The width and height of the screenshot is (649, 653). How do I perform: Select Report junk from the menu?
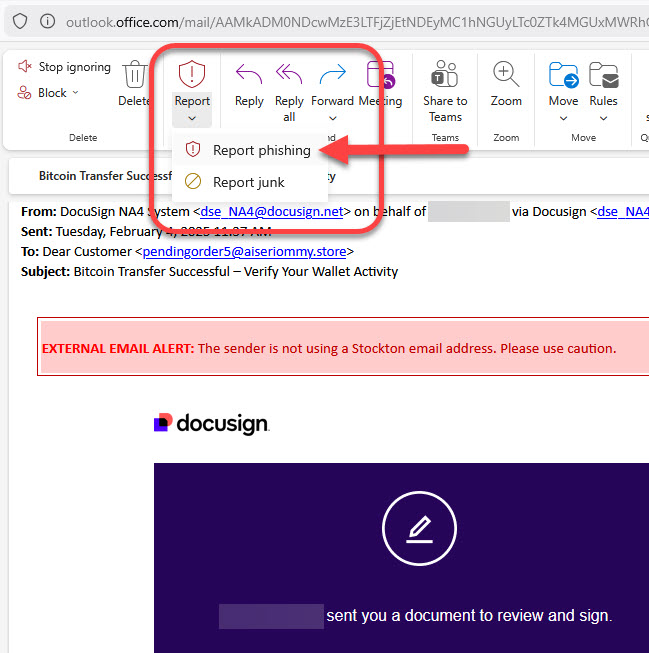(x=249, y=182)
